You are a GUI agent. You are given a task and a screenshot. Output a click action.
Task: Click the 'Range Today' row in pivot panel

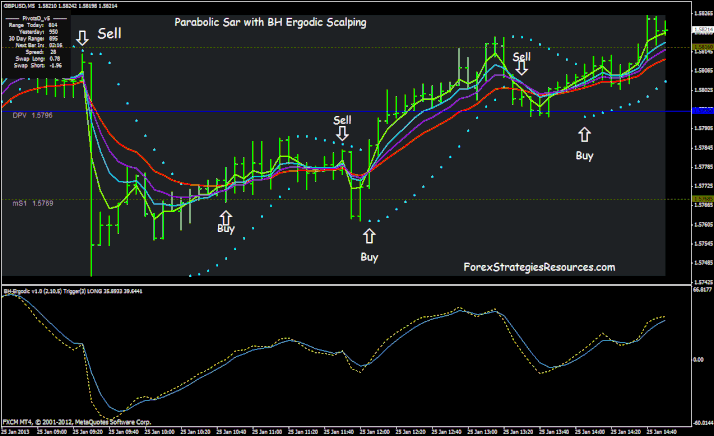coord(33,26)
